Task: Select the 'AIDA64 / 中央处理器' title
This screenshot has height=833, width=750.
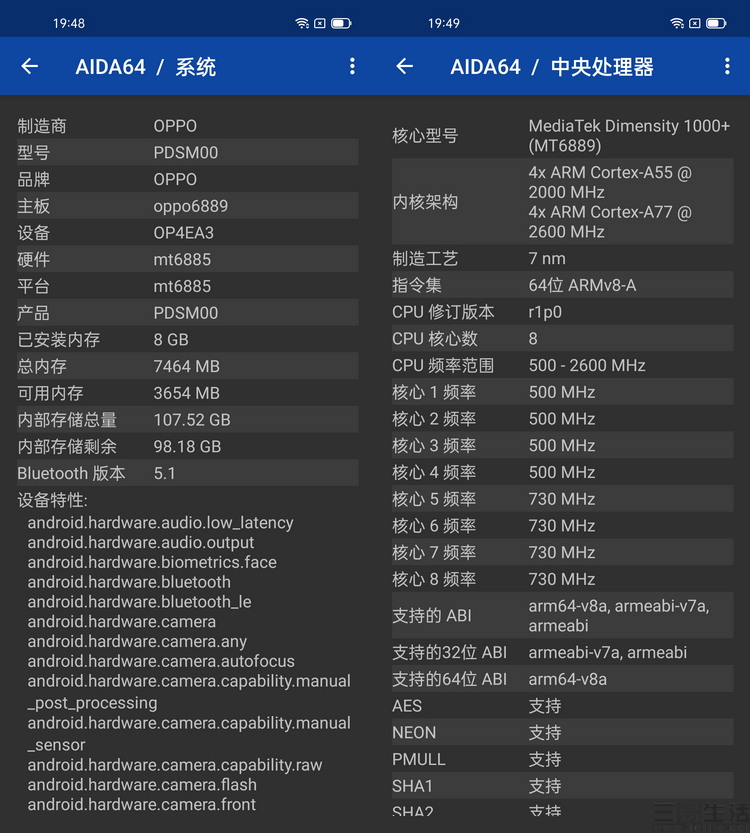Action: click(x=552, y=67)
